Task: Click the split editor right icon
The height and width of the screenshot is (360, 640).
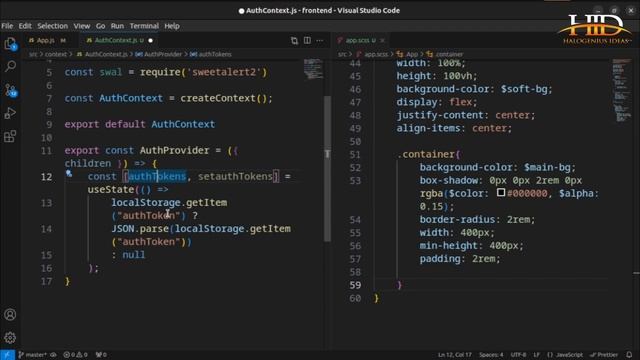Action: pyautogui.click(x=307, y=40)
